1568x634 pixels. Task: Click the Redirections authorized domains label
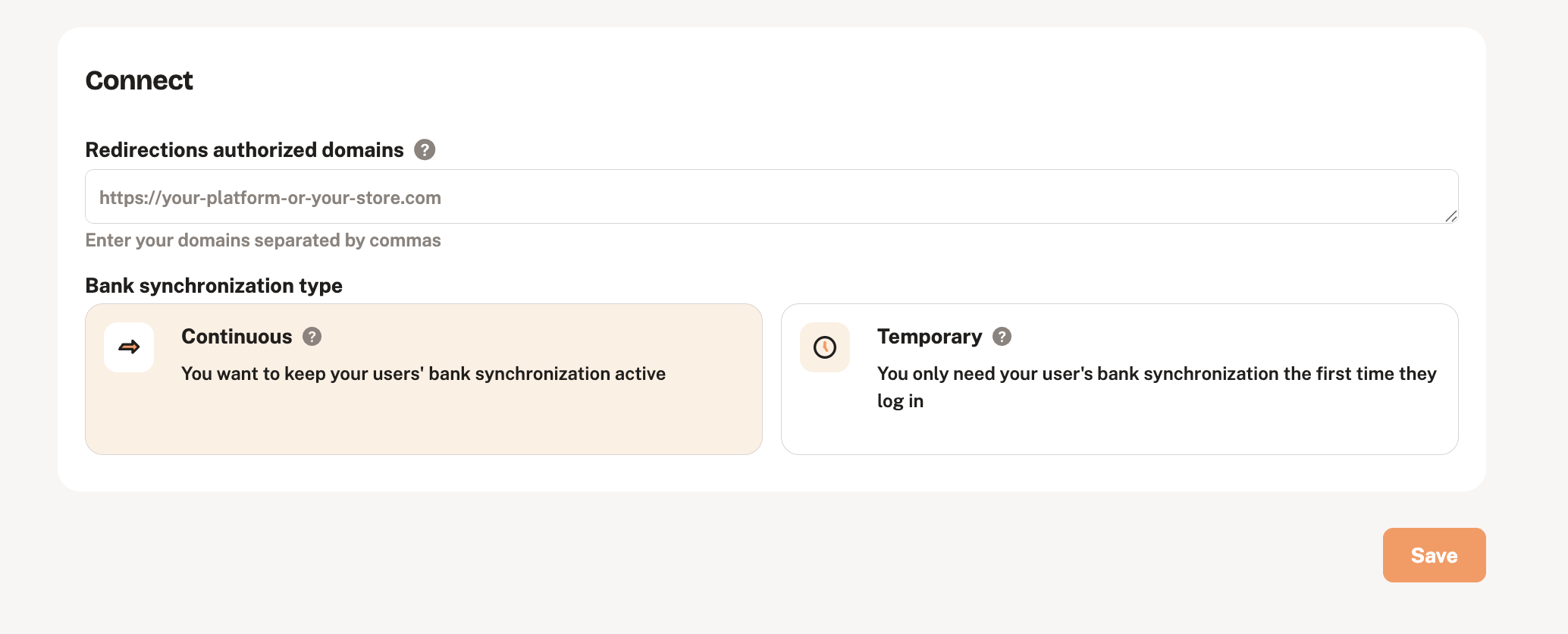(x=245, y=150)
